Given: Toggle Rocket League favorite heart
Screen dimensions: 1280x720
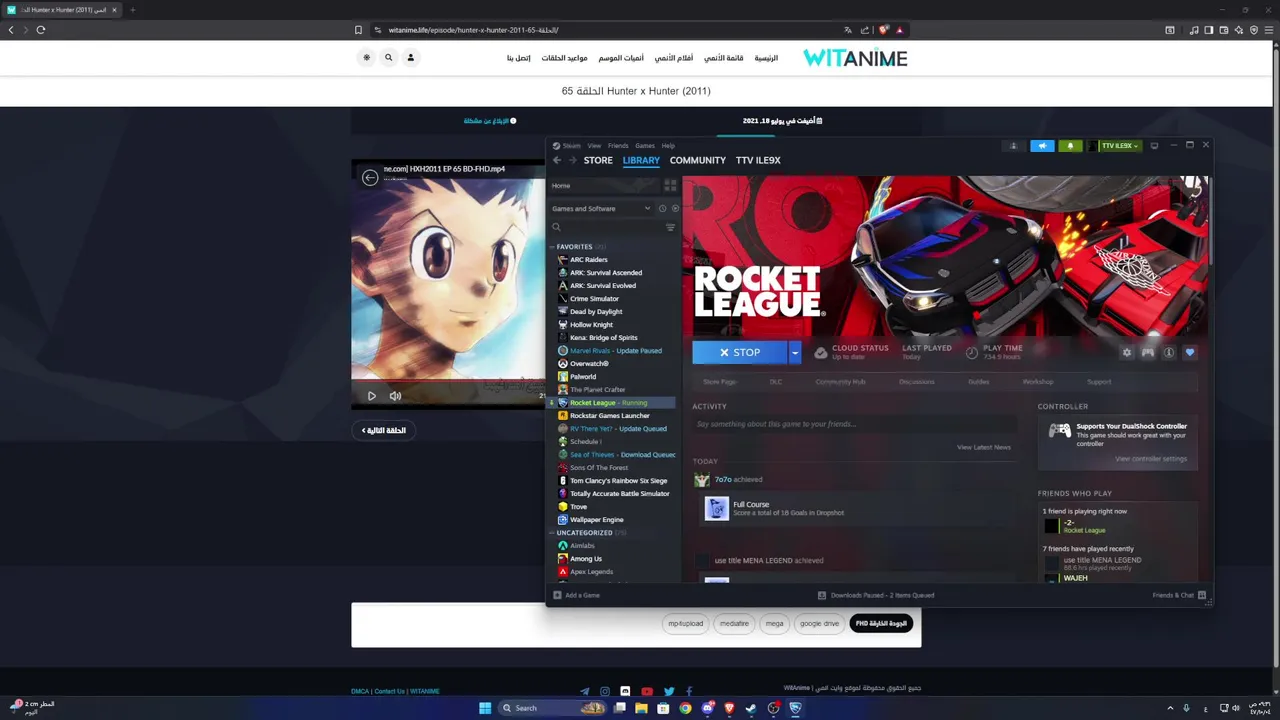Looking at the screenshot, I should 1189,352.
